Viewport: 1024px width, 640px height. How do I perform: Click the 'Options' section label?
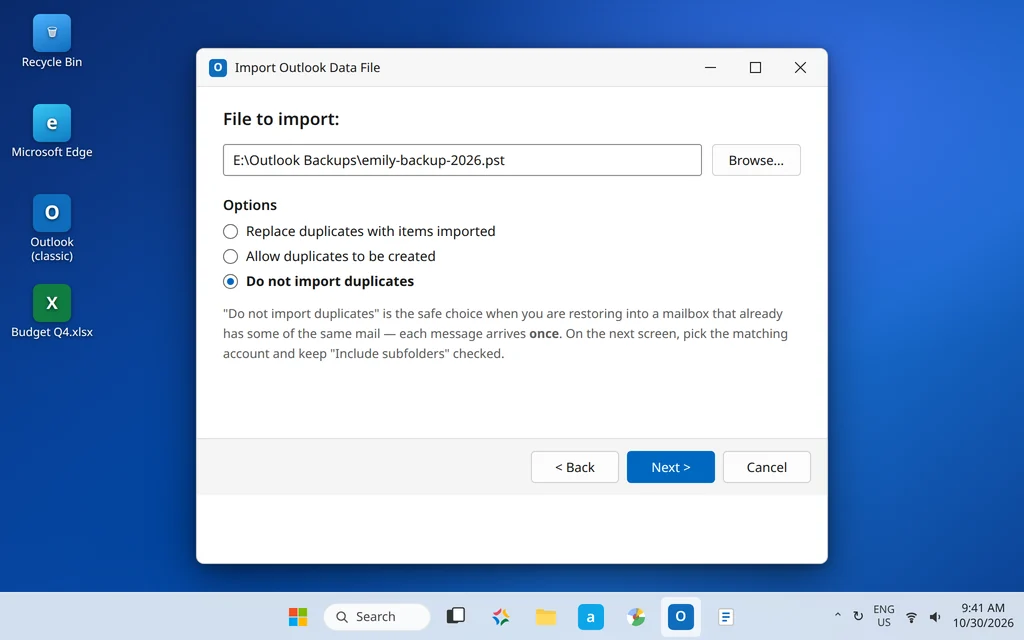(x=249, y=205)
